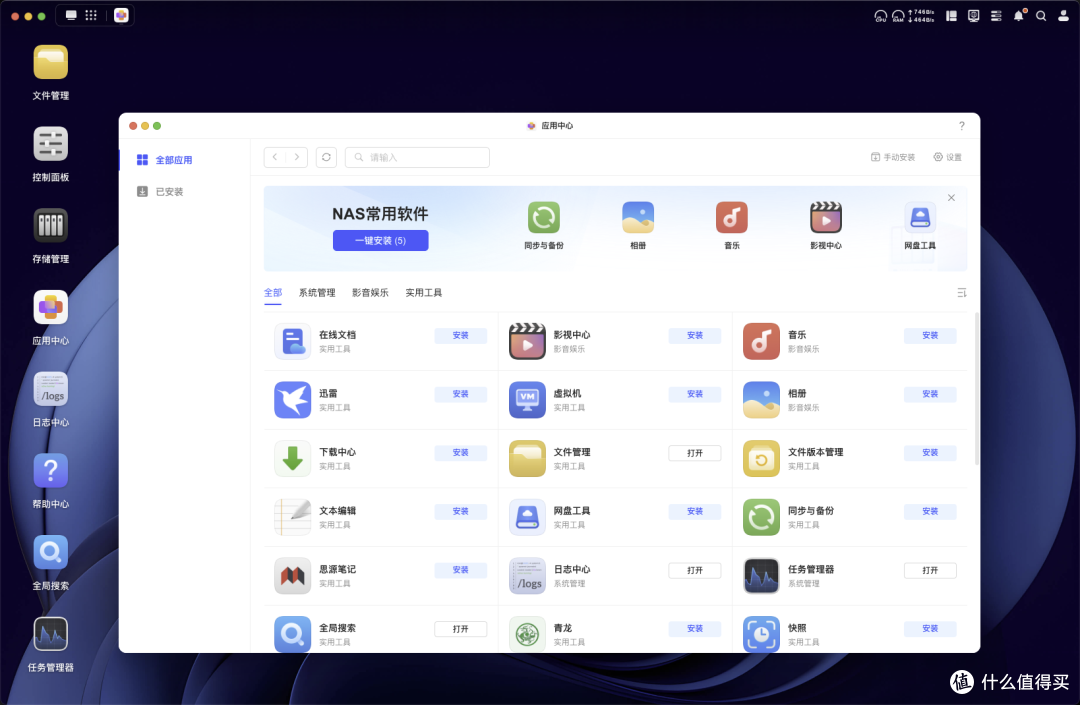Click 手动安装 in the toolbar

coord(893,157)
